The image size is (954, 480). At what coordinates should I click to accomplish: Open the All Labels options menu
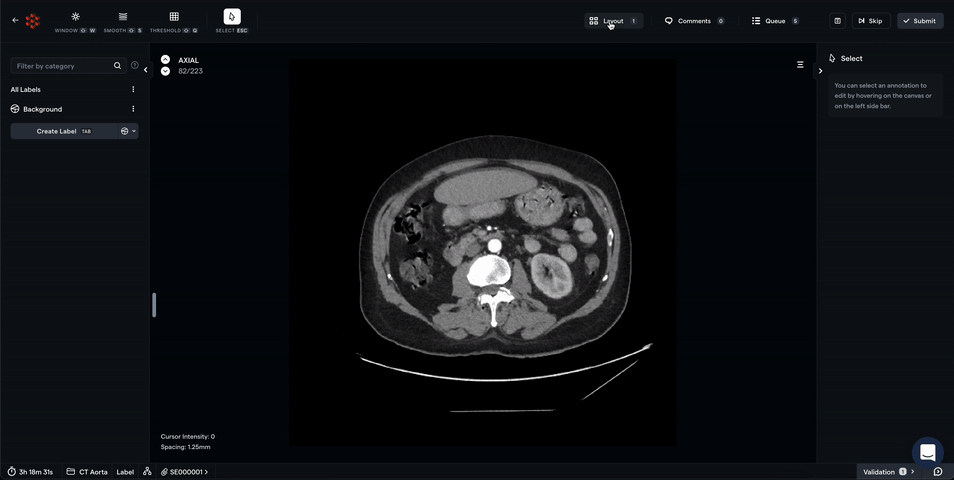coord(133,89)
